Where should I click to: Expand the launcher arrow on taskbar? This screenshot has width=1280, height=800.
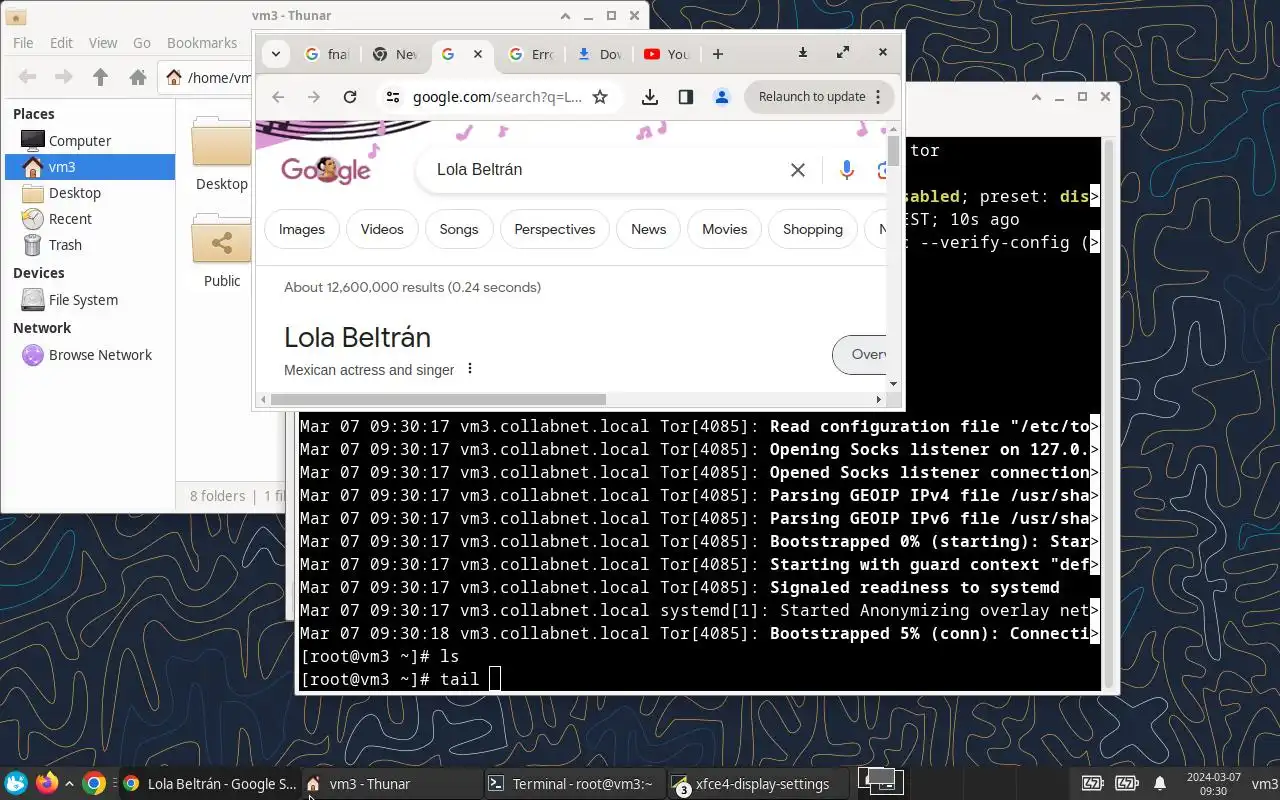tap(69, 783)
